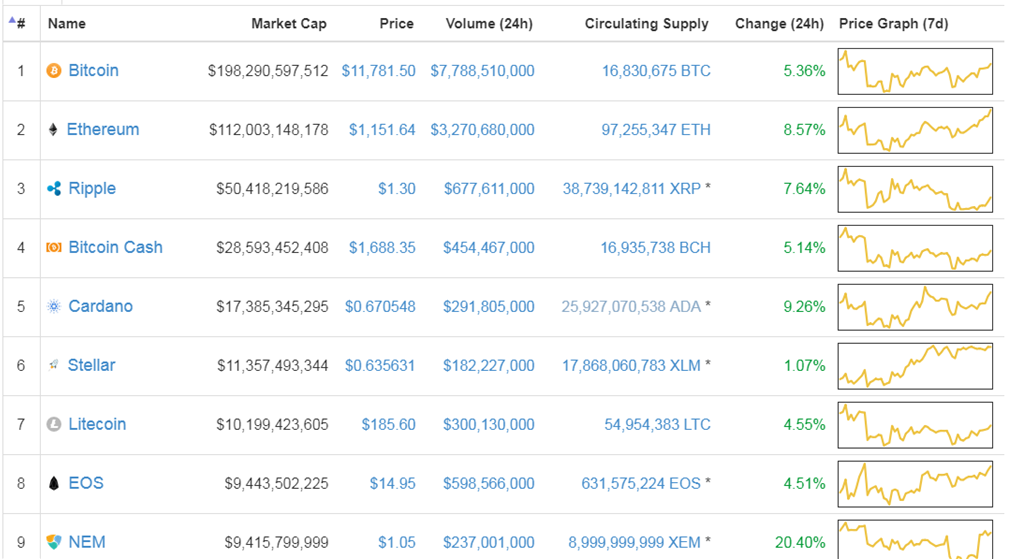Open the NEM name link

coord(87,542)
